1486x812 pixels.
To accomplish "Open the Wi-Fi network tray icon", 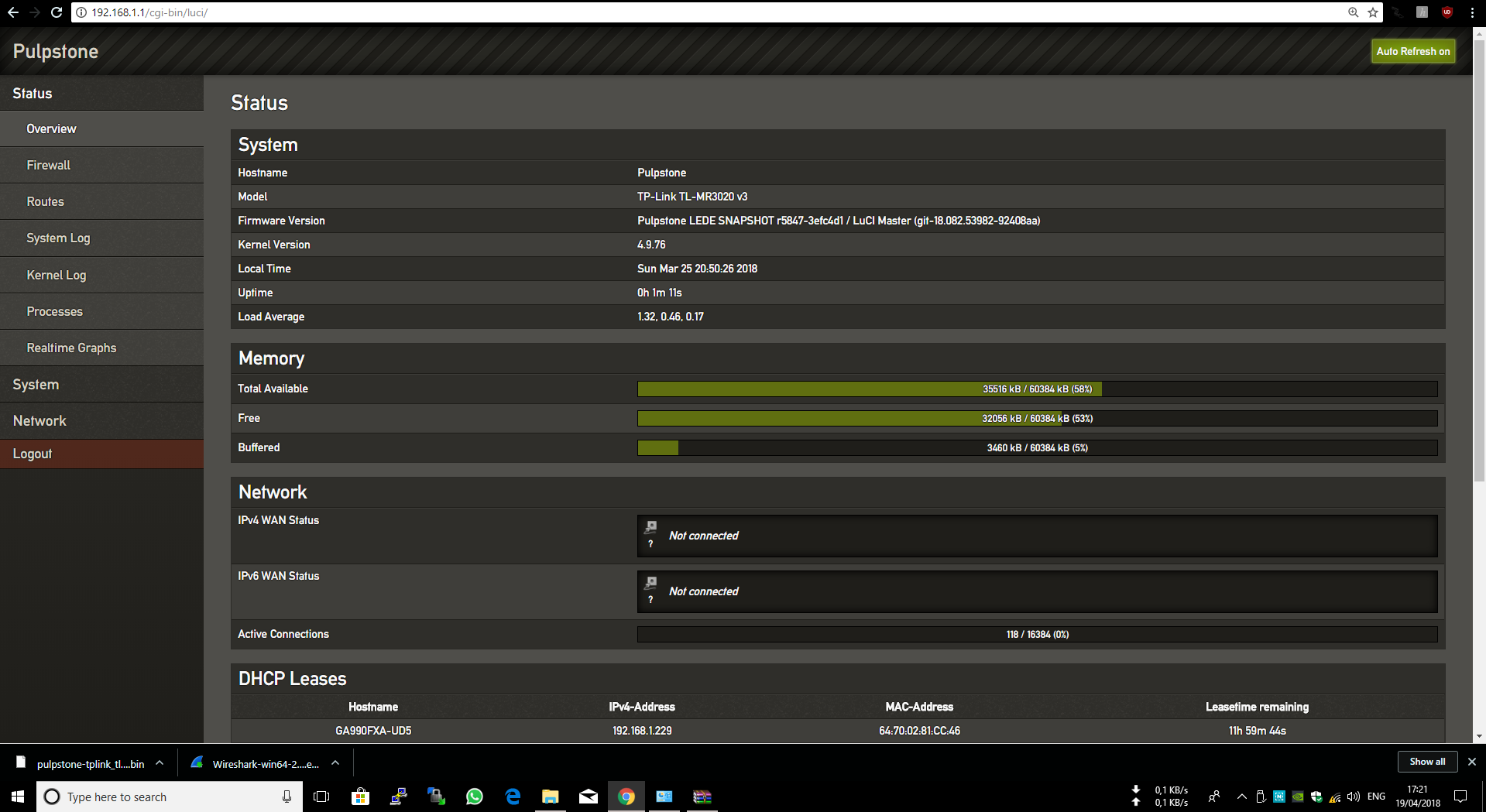I will (x=1335, y=797).
